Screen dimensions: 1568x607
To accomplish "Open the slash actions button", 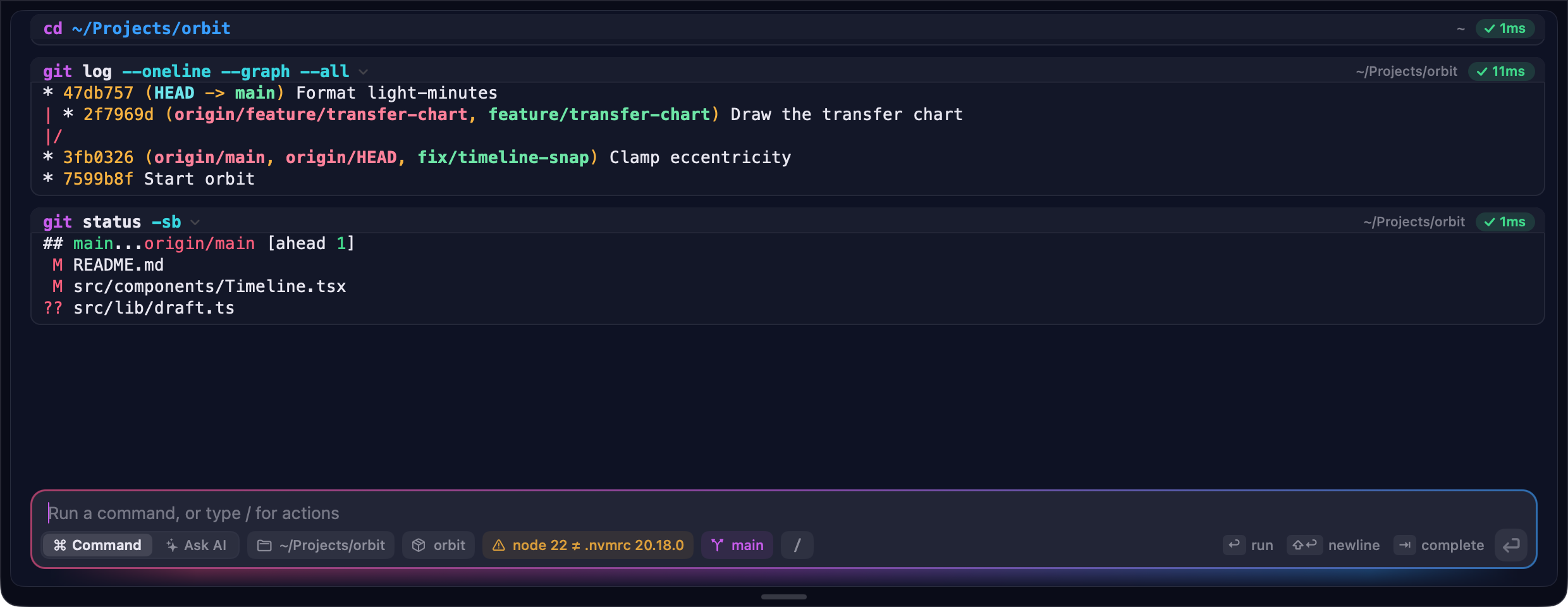I will (x=797, y=545).
